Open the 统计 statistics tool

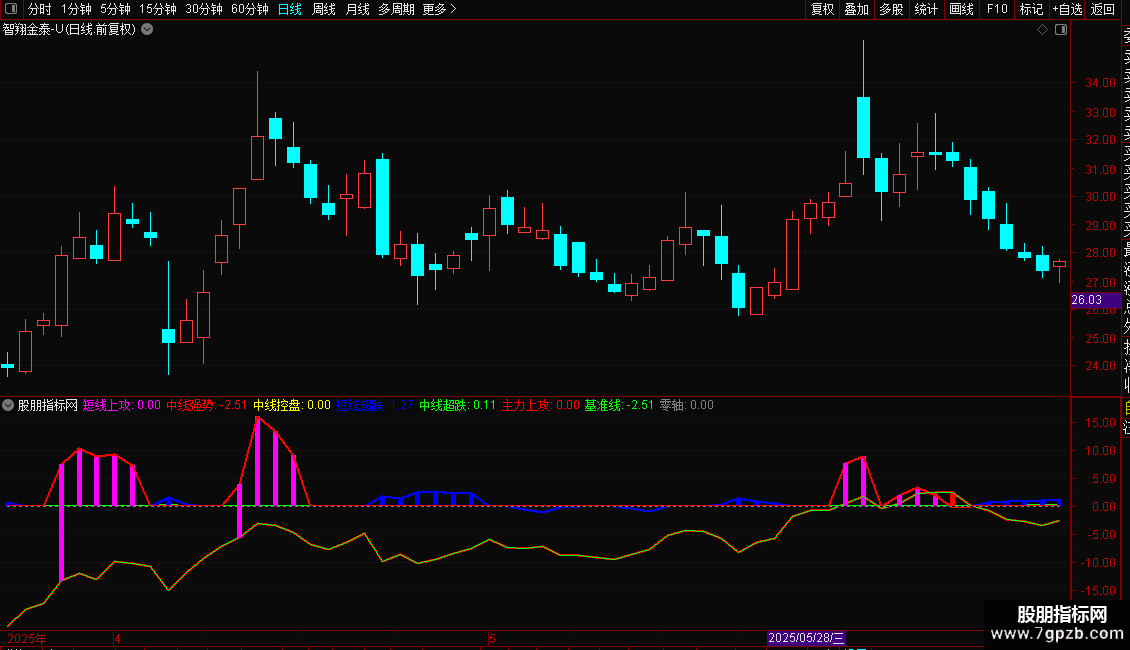pos(926,9)
